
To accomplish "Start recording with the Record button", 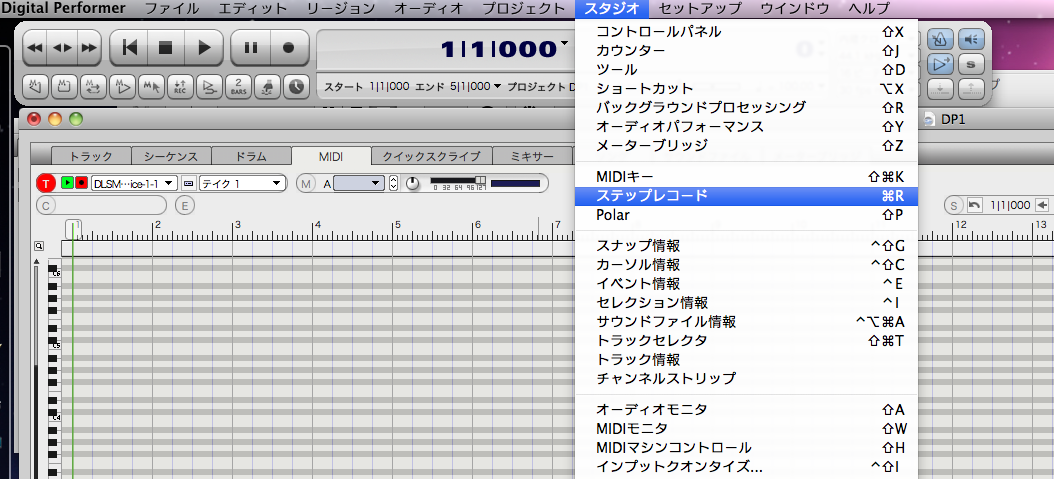I will pyautogui.click(x=289, y=48).
